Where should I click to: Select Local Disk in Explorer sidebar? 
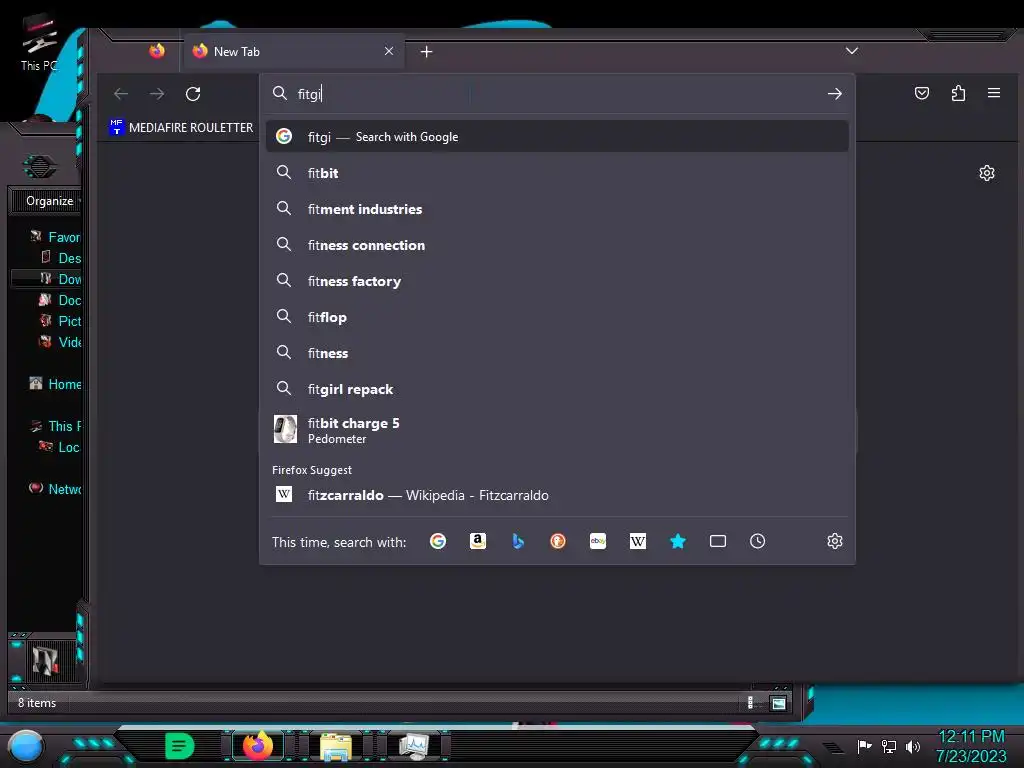pyautogui.click(x=60, y=447)
